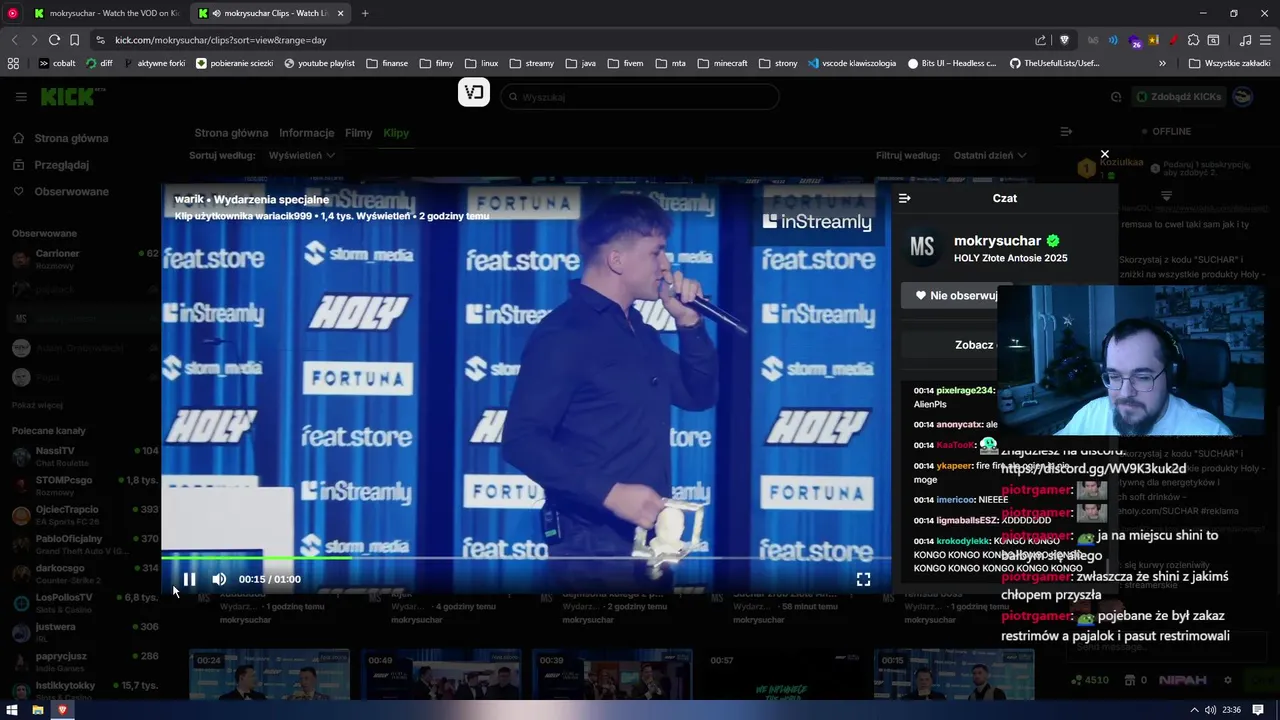Open the cobalt bookmark
Image resolution: width=1280 pixels, height=720 pixels.
[x=57, y=63]
